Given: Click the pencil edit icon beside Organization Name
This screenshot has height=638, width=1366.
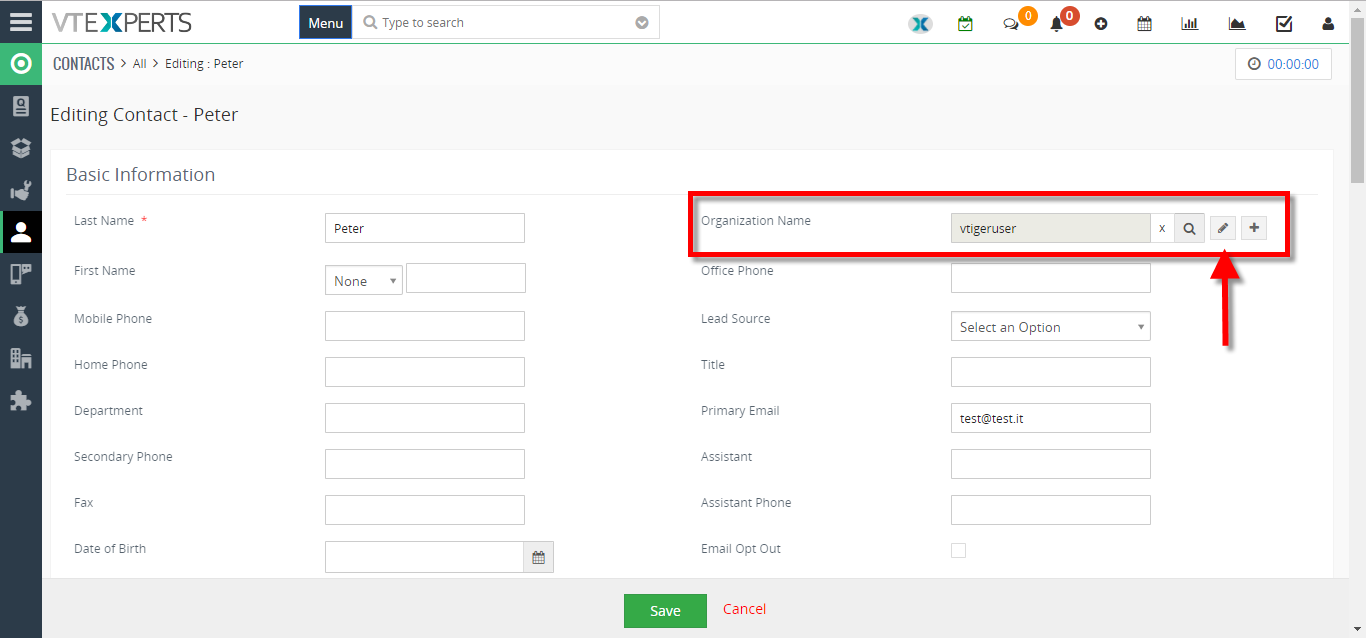Looking at the screenshot, I should (x=1222, y=228).
